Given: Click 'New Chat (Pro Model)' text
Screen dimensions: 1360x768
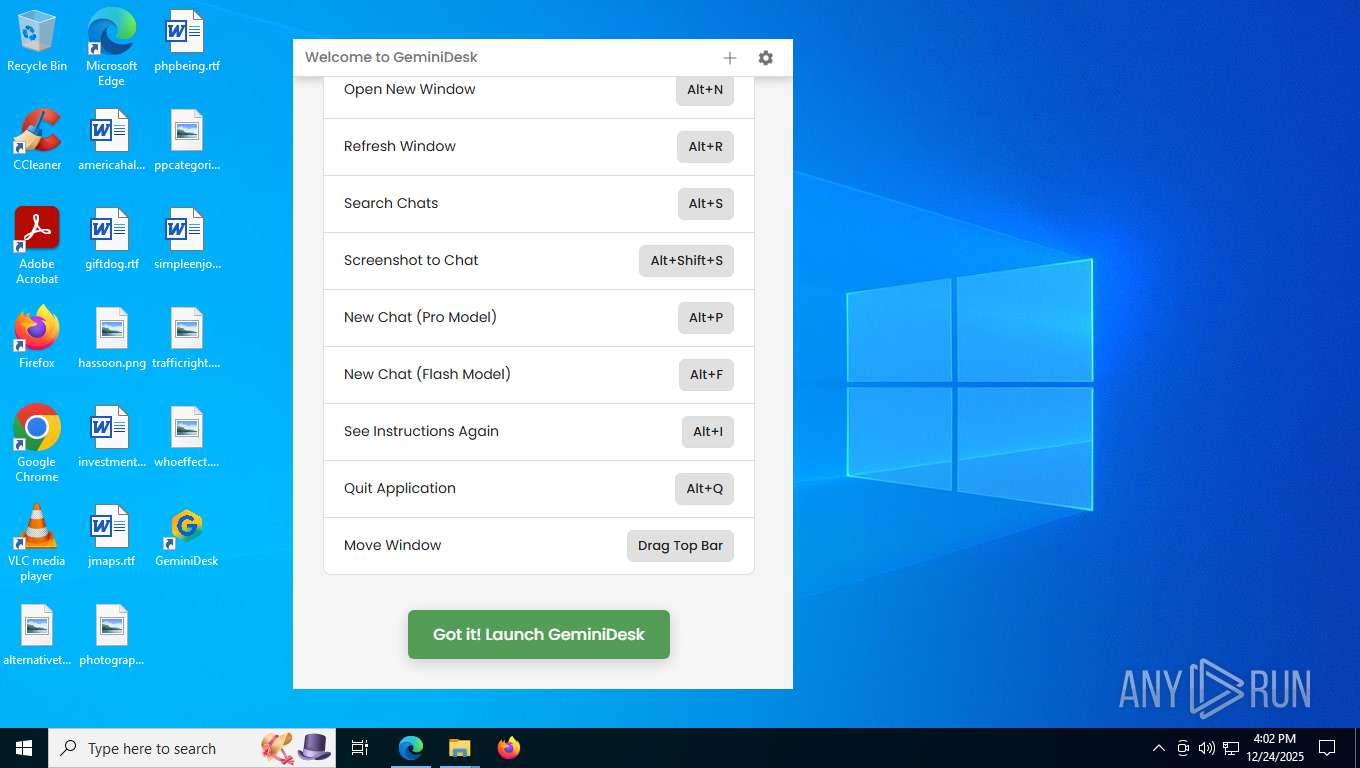Looking at the screenshot, I should pos(420,317).
